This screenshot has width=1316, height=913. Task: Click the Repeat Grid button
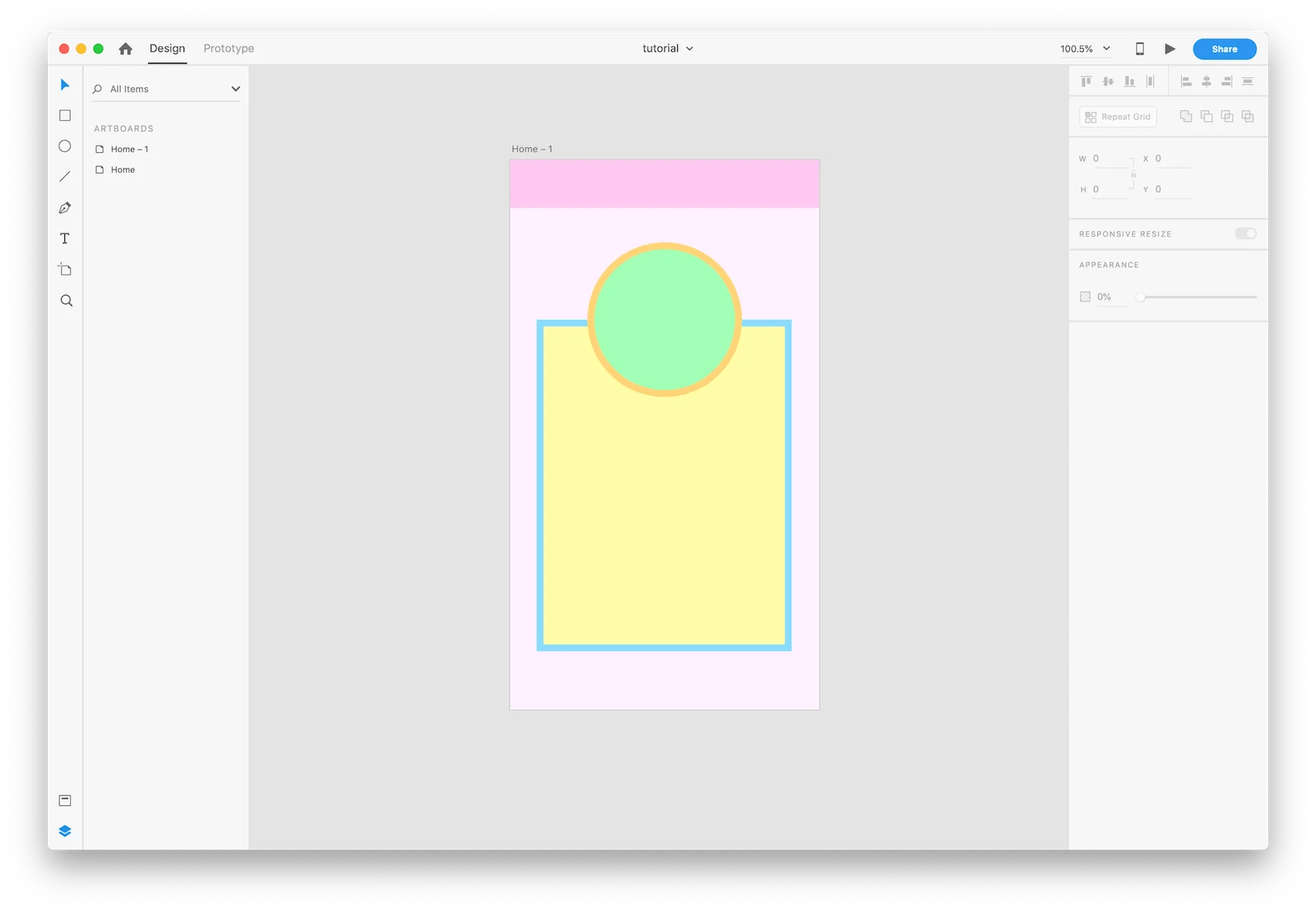[1118, 117]
